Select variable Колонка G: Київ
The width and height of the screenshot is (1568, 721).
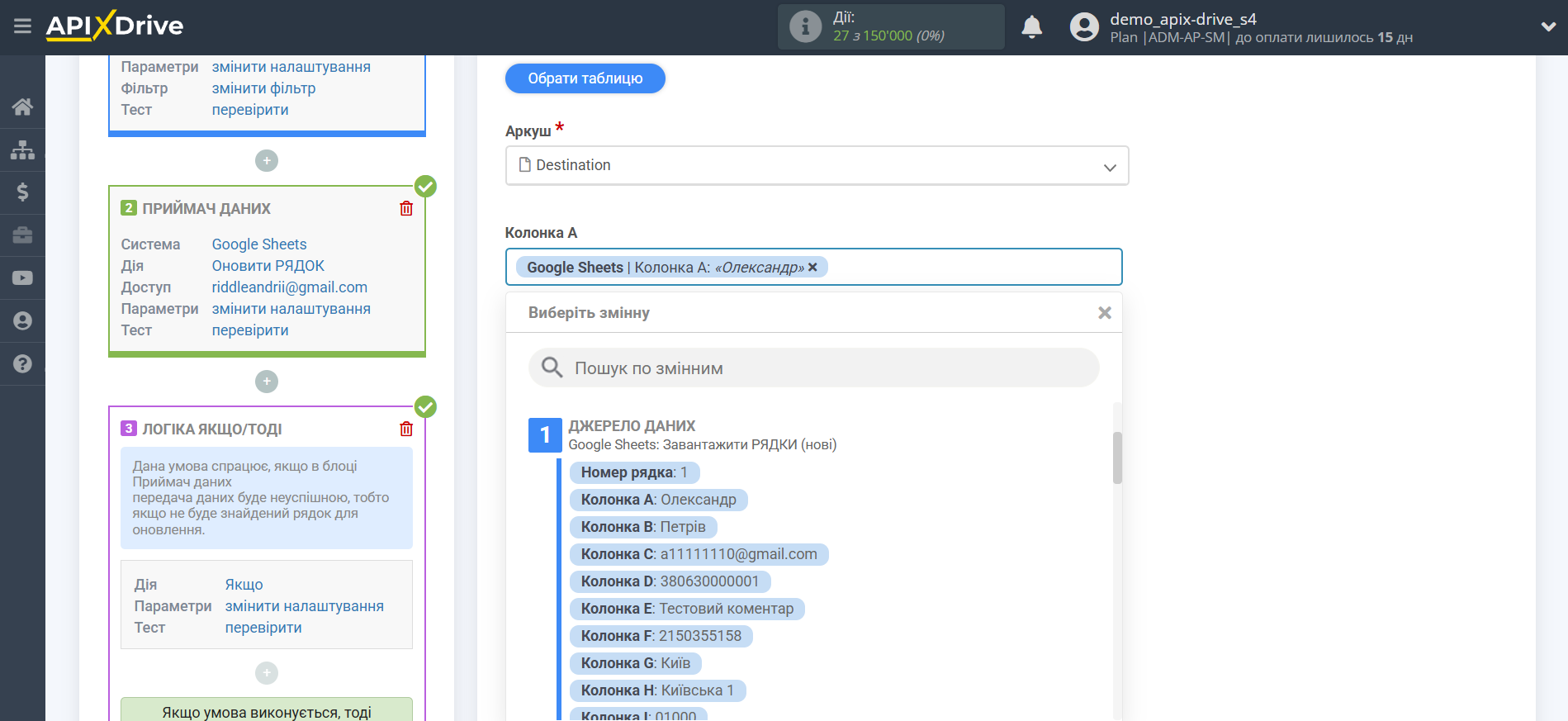point(636,663)
